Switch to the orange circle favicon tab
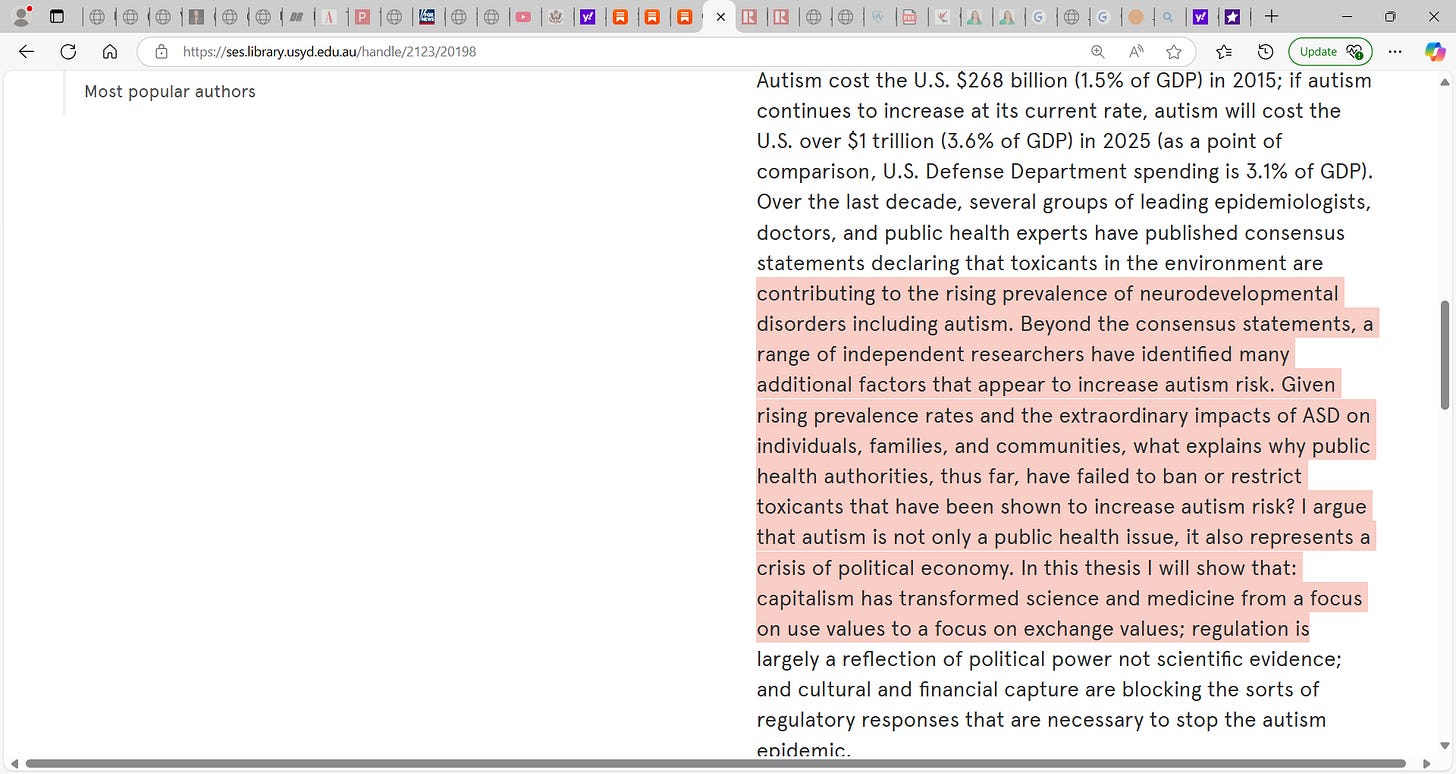1456x774 pixels. 1136,17
